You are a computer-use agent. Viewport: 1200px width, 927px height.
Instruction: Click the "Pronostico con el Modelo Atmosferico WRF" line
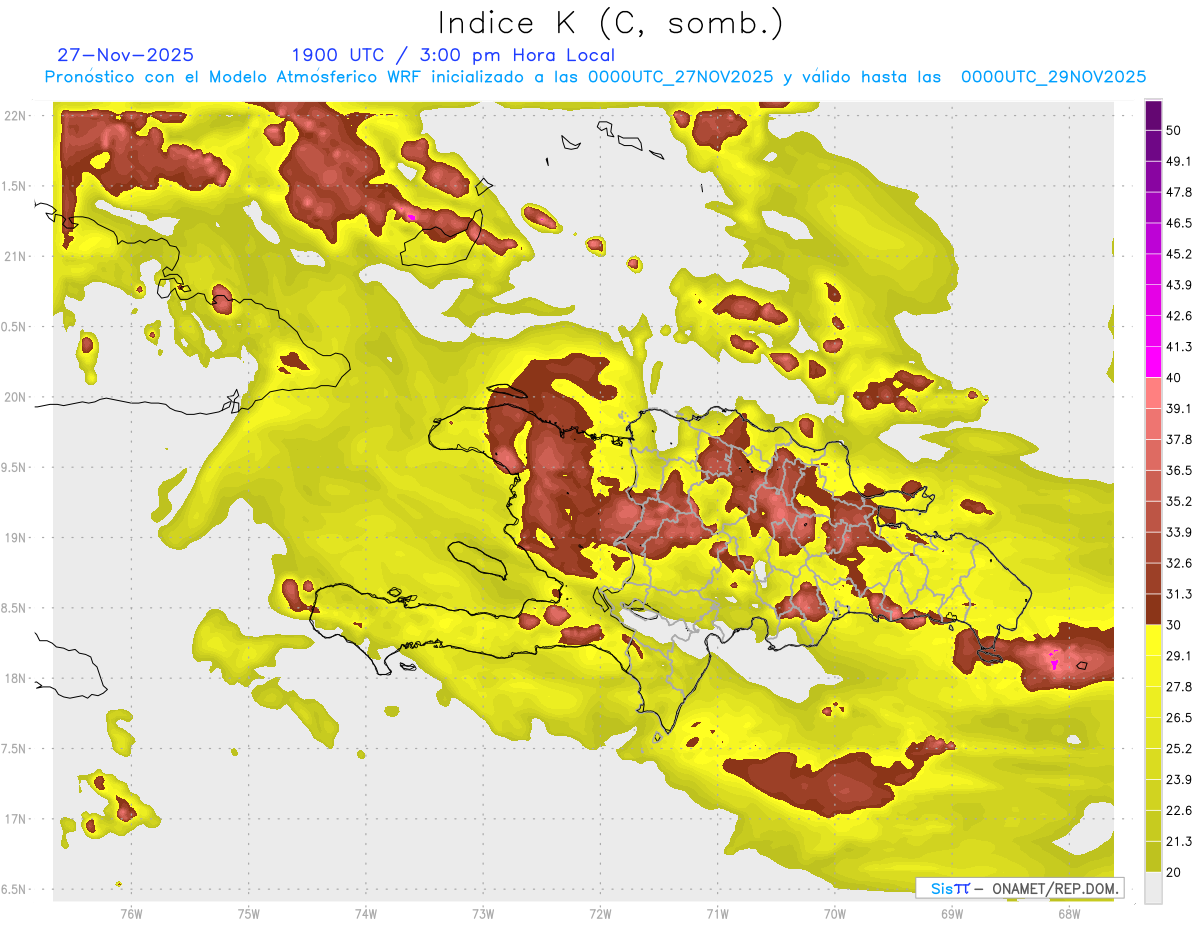[x=595, y=77]
